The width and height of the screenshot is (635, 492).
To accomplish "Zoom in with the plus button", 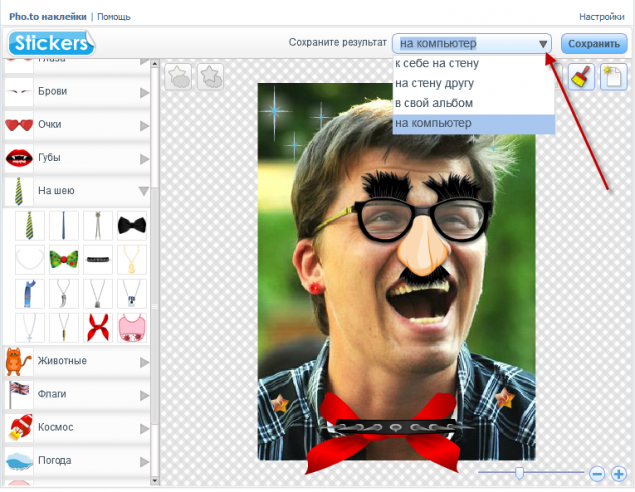I will click(619, 473).
